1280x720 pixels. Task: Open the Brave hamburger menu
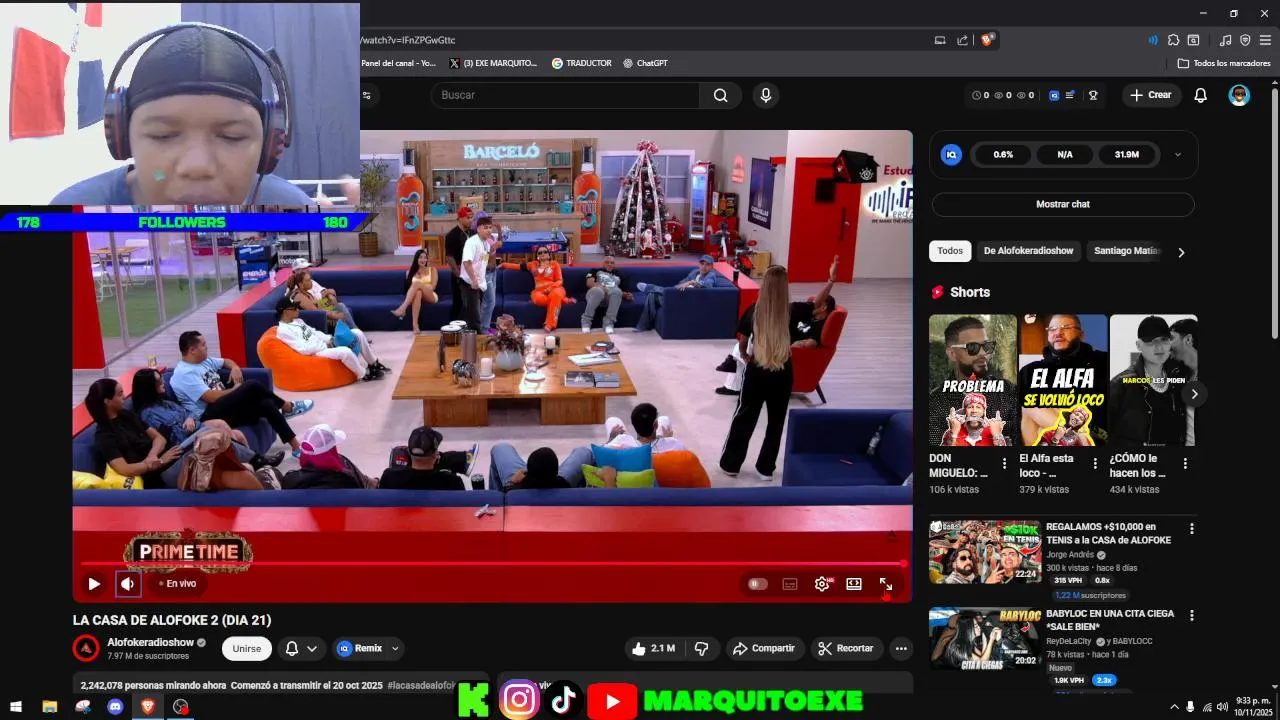tap(1265, 40)
